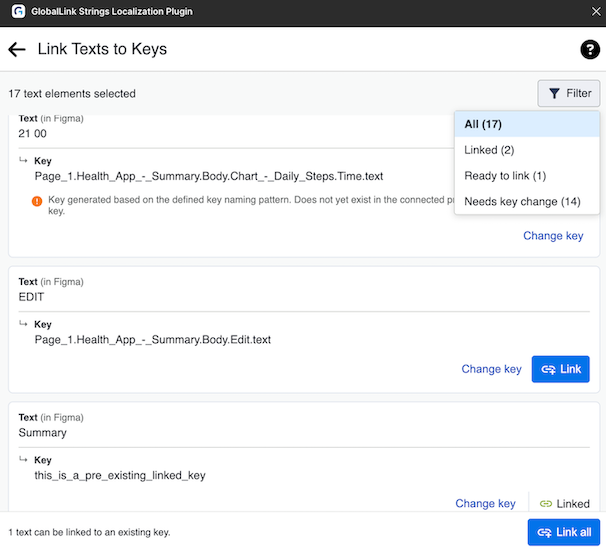Click the GlobalLink plugin logo icon
Image resolution: width=606 pixels, height=550 pixels.
[x=18, y=11]
